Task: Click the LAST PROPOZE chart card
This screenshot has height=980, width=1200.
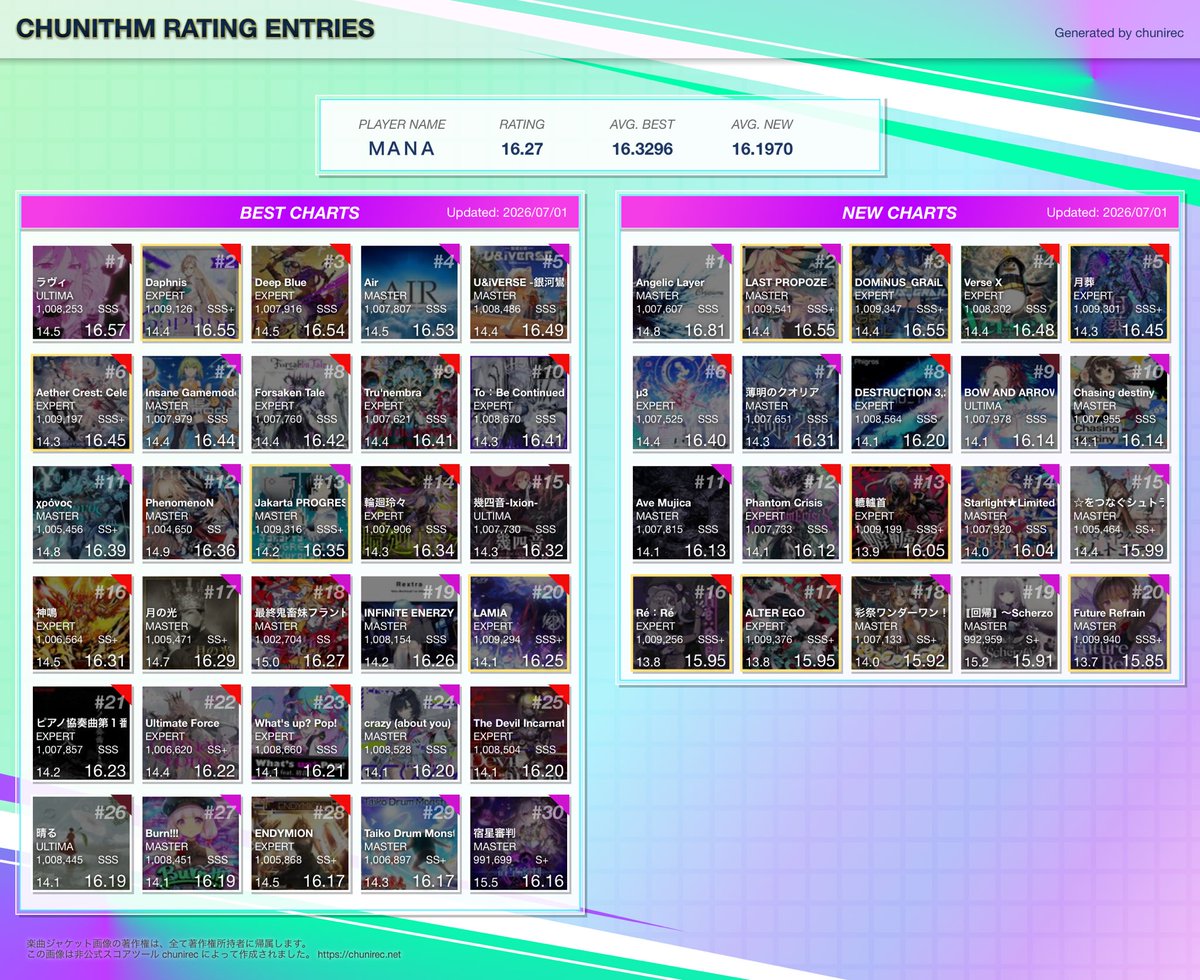Action: pyautogui.click(x=792, y=292)
